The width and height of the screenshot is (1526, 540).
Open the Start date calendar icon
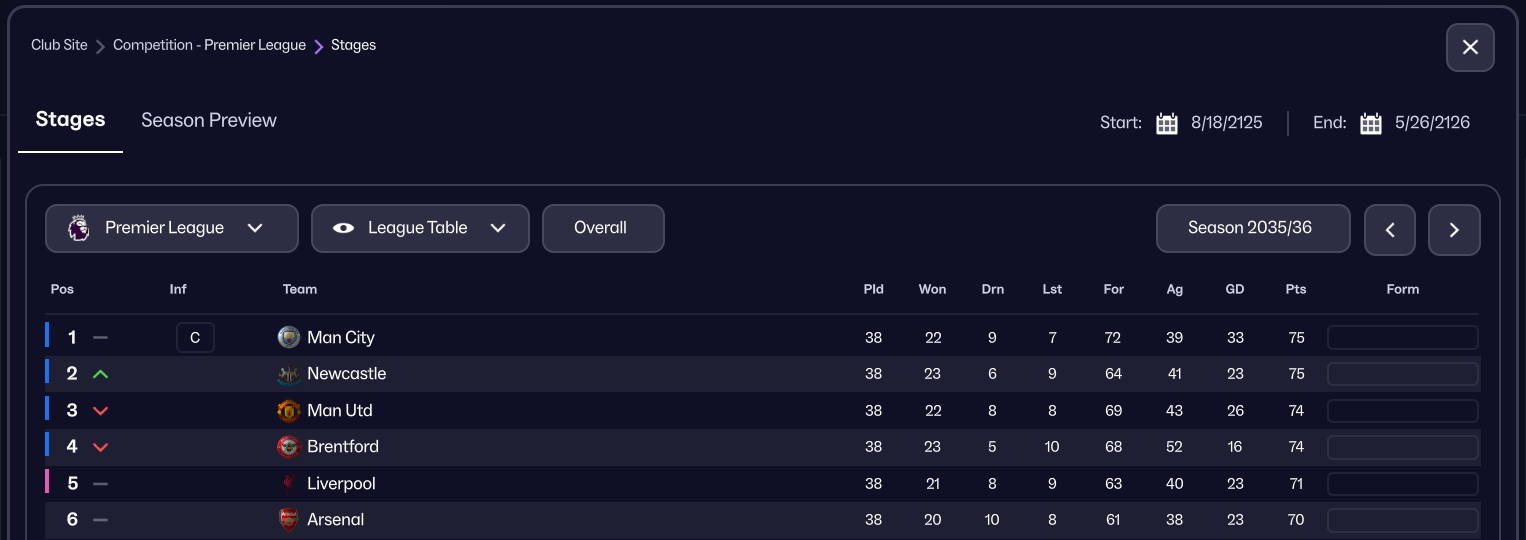pyautogui.click(x=1166, y=123)
